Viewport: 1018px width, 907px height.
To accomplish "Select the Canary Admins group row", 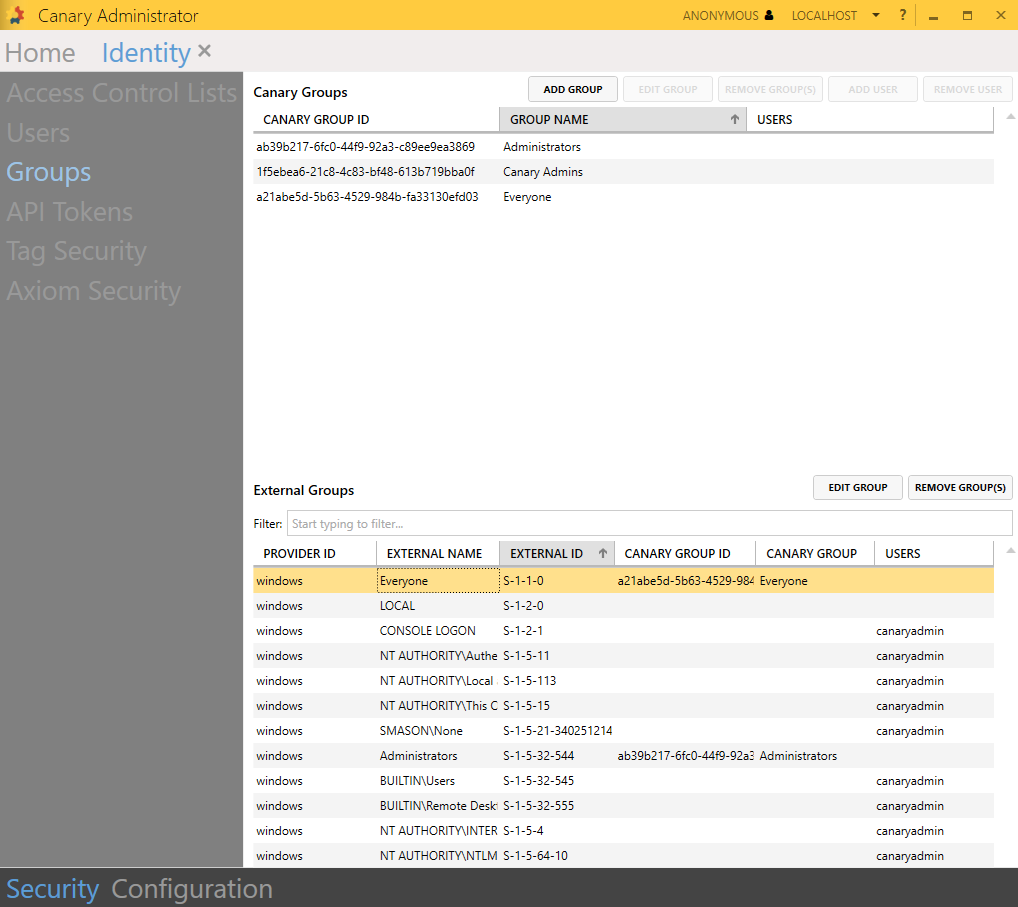I will (542, 172).
